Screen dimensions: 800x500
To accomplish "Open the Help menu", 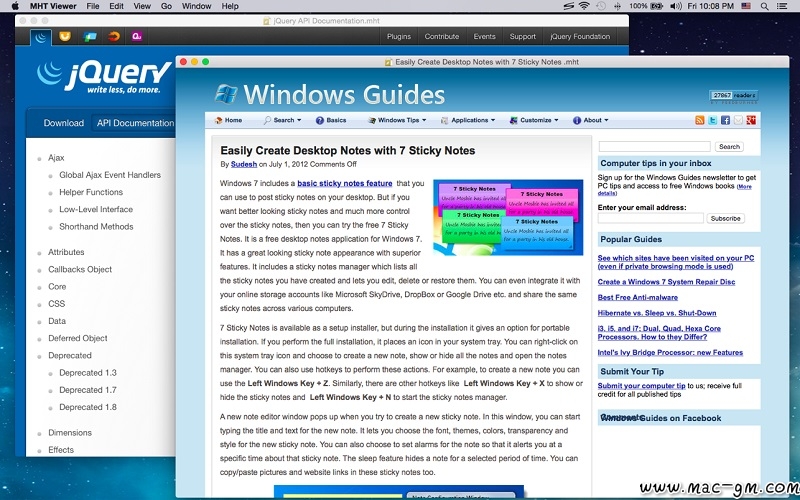I will point(230,6).
